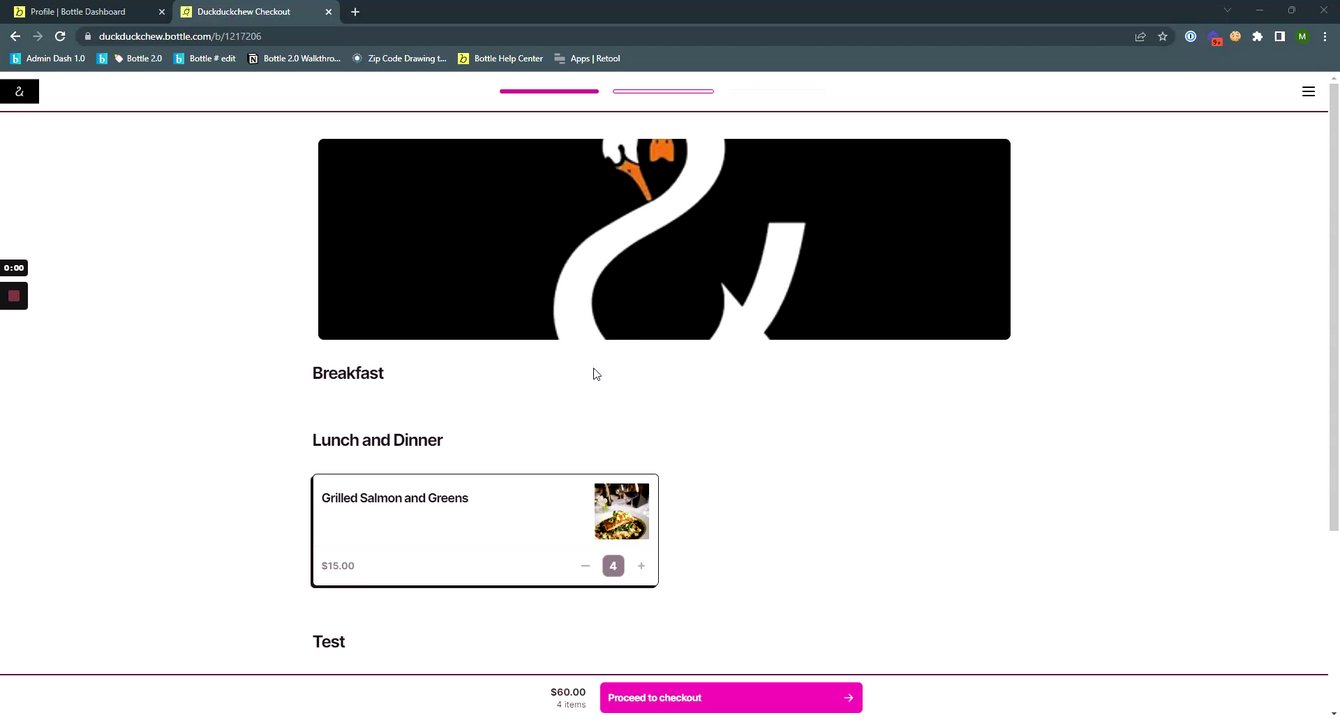Click the $15.00 item price

tap(338, 566)
